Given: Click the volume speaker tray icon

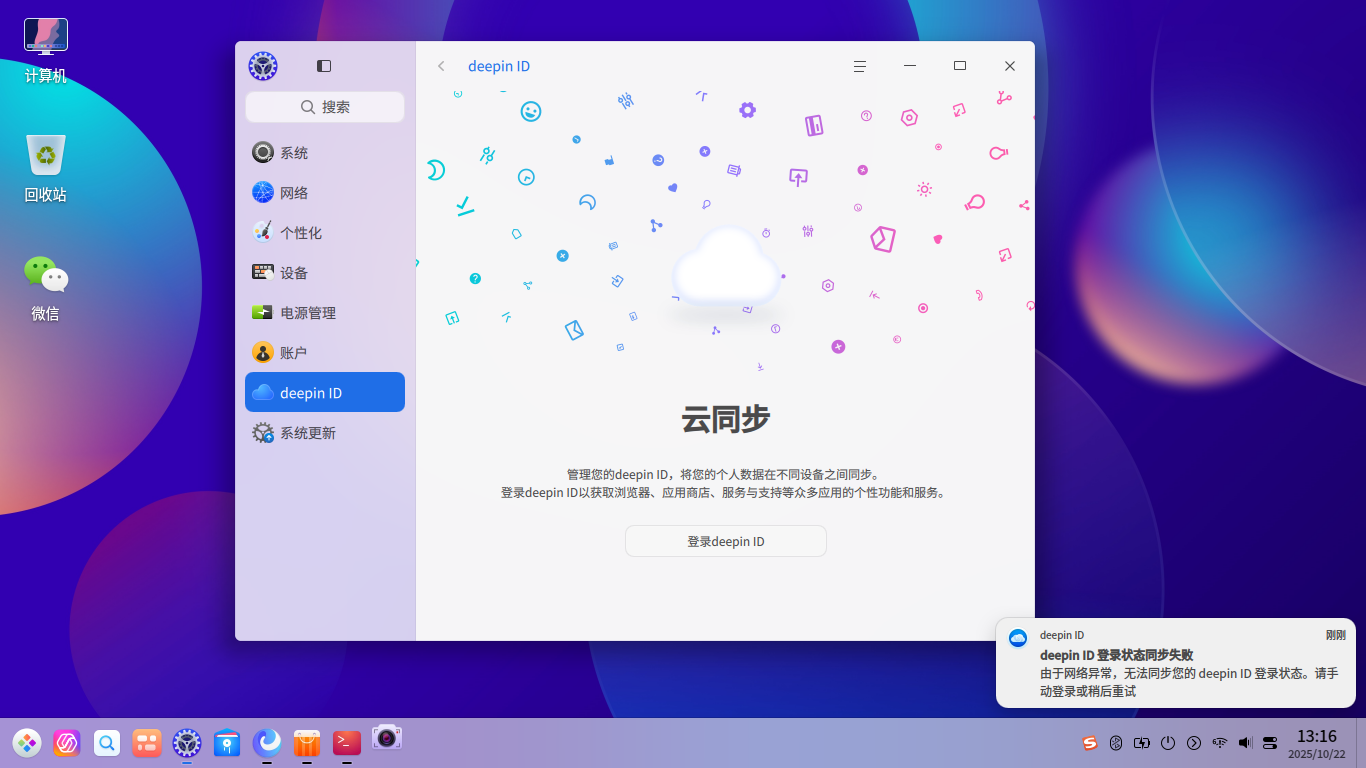Looking at the screenshot, I should [x=1245, y=743].
